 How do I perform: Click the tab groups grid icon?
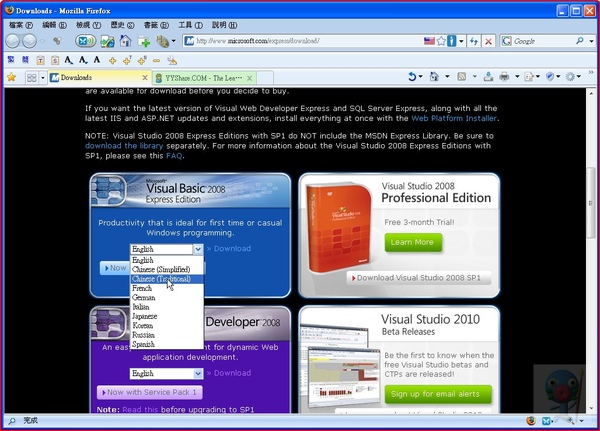31,78
